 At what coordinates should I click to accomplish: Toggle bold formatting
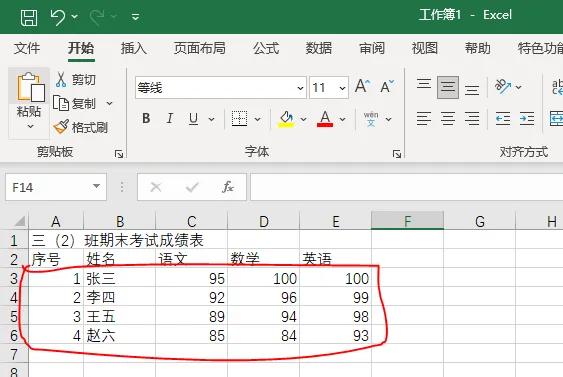point(146,118)
